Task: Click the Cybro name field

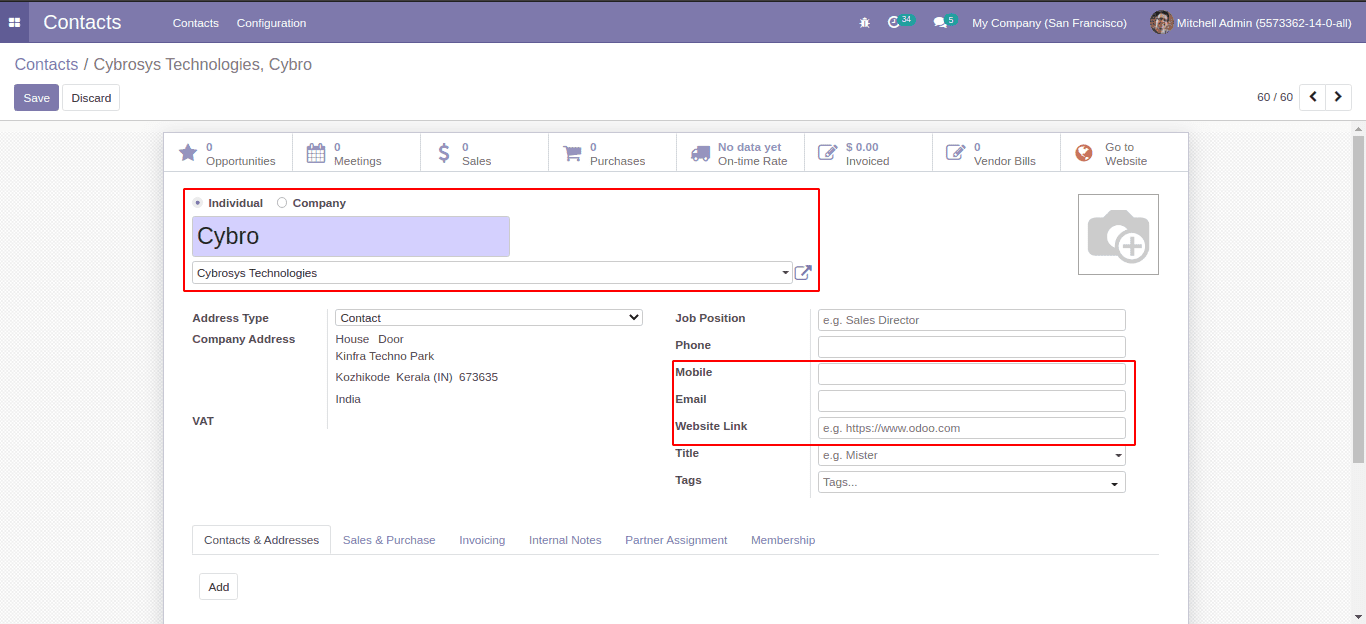Action: (351, 237)
